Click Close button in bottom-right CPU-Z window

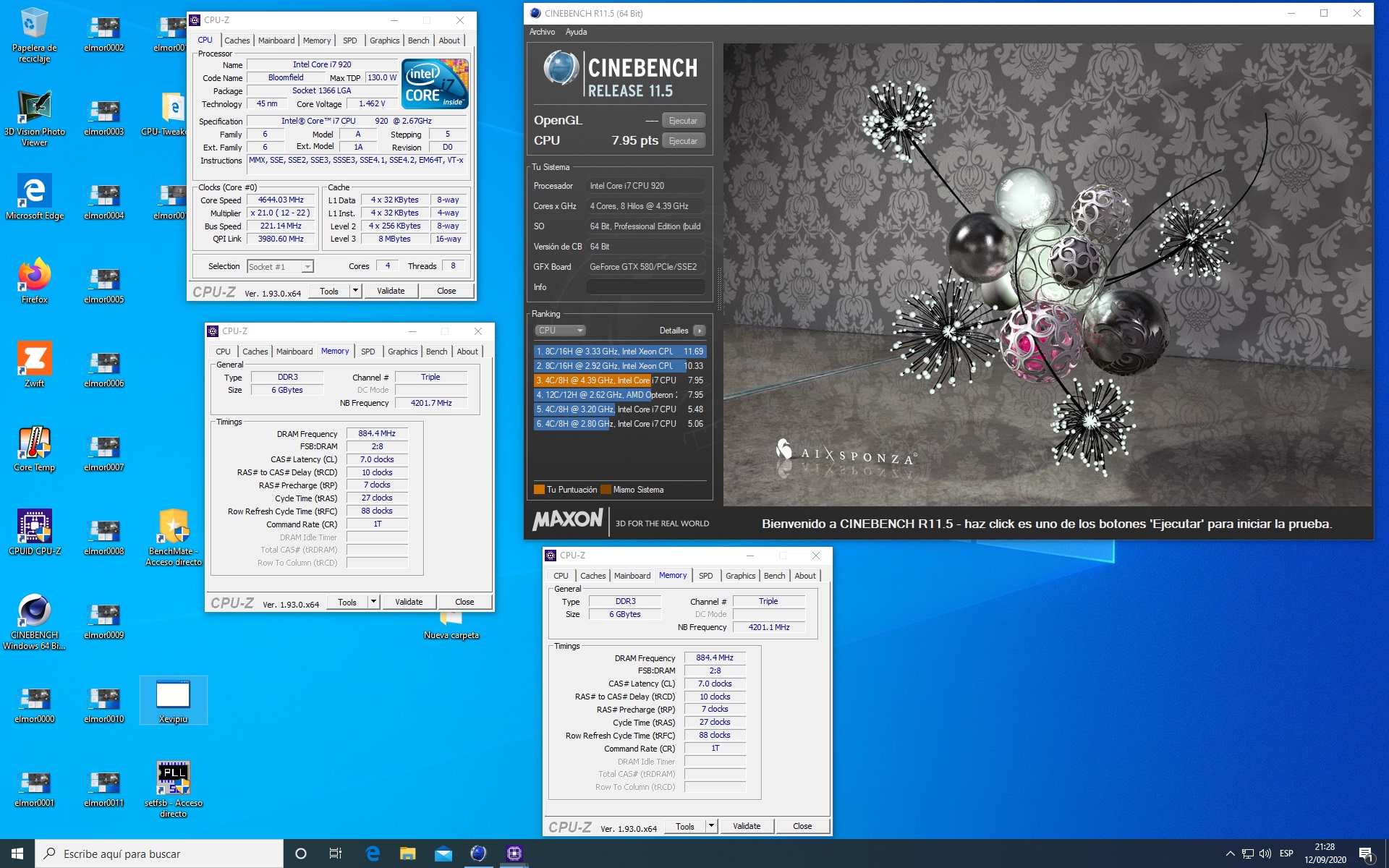[x=802, y=826]
